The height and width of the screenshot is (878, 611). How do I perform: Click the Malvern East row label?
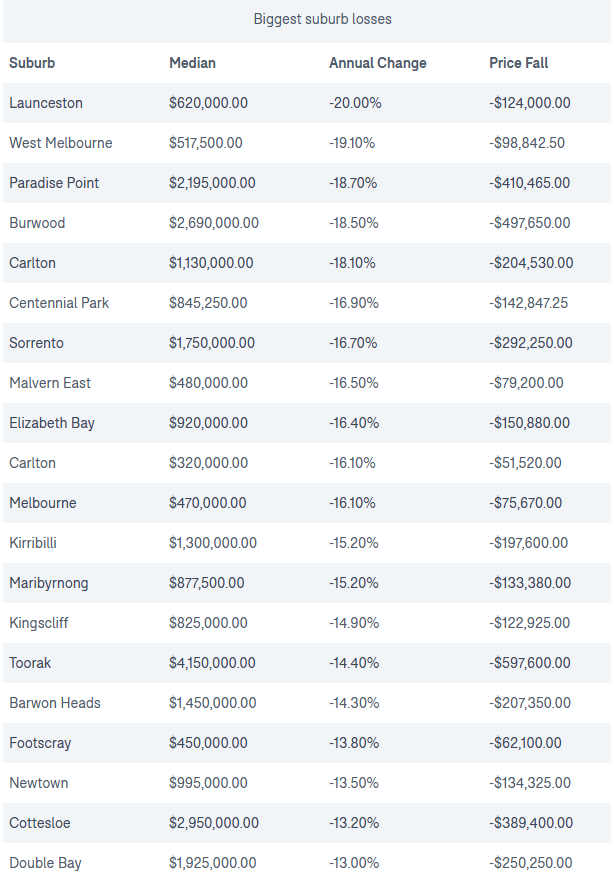point(50,383)
